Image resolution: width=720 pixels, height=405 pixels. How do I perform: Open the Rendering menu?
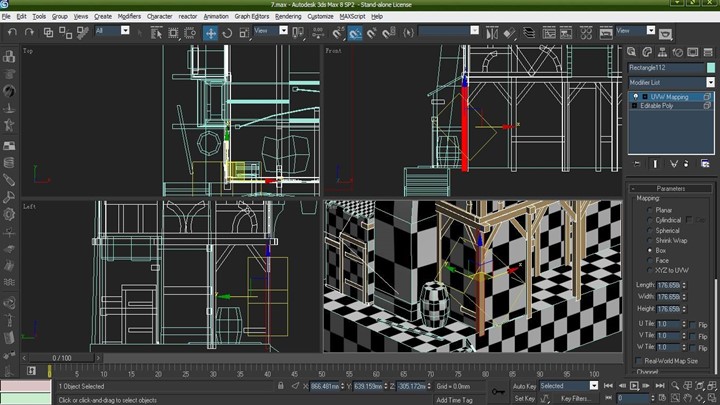[288, 16]
